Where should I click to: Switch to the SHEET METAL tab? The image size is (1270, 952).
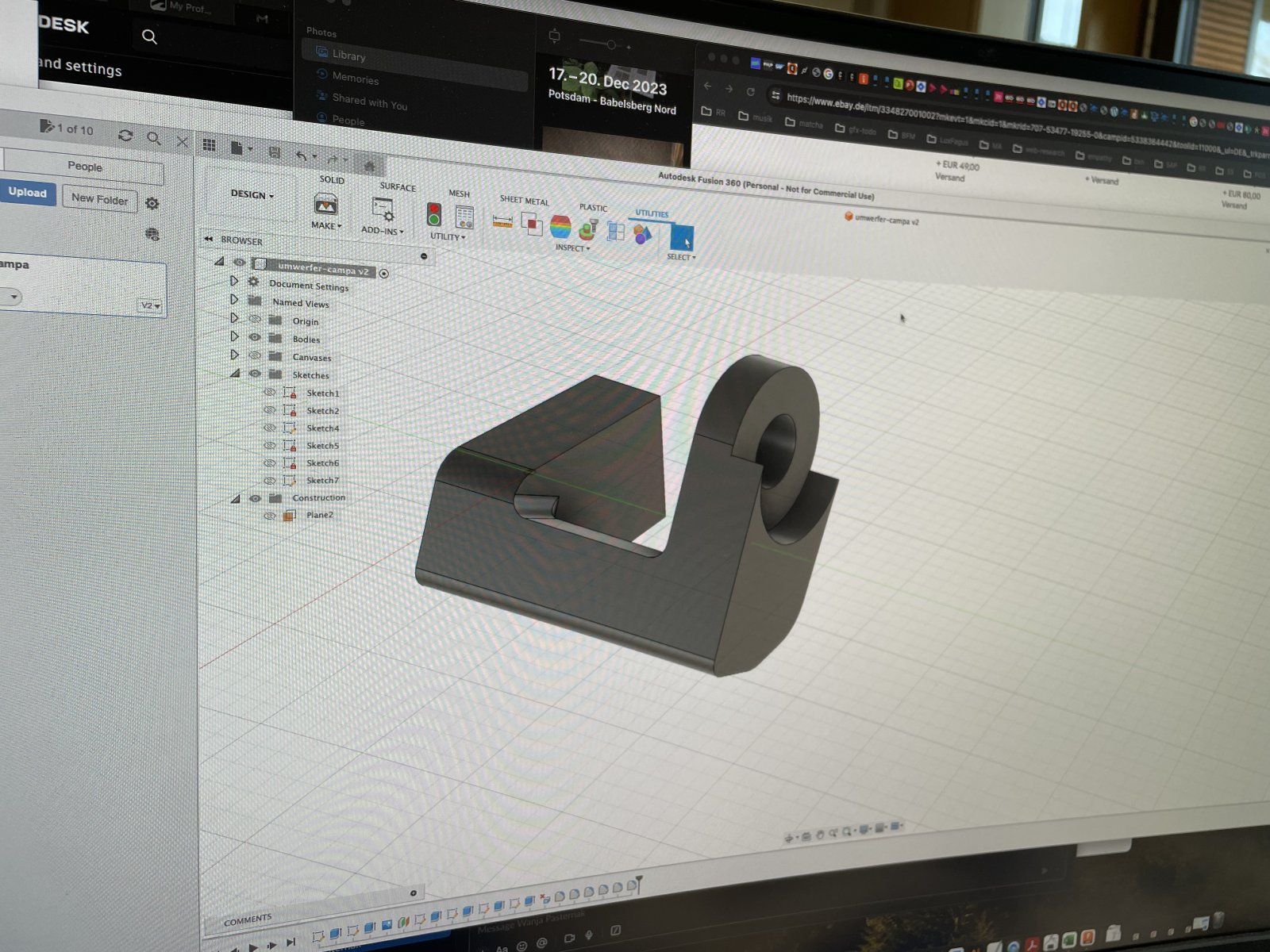point(524,201)
